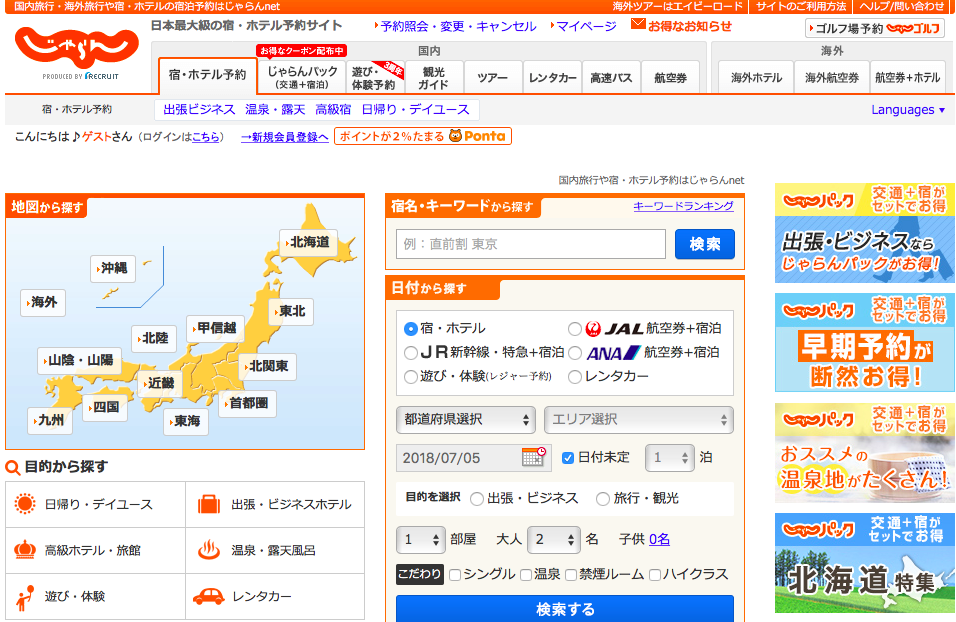The height and width of the screenshot is (622, 956).
Task: Open the 北海道特集 banner
Action: (865, 563)
